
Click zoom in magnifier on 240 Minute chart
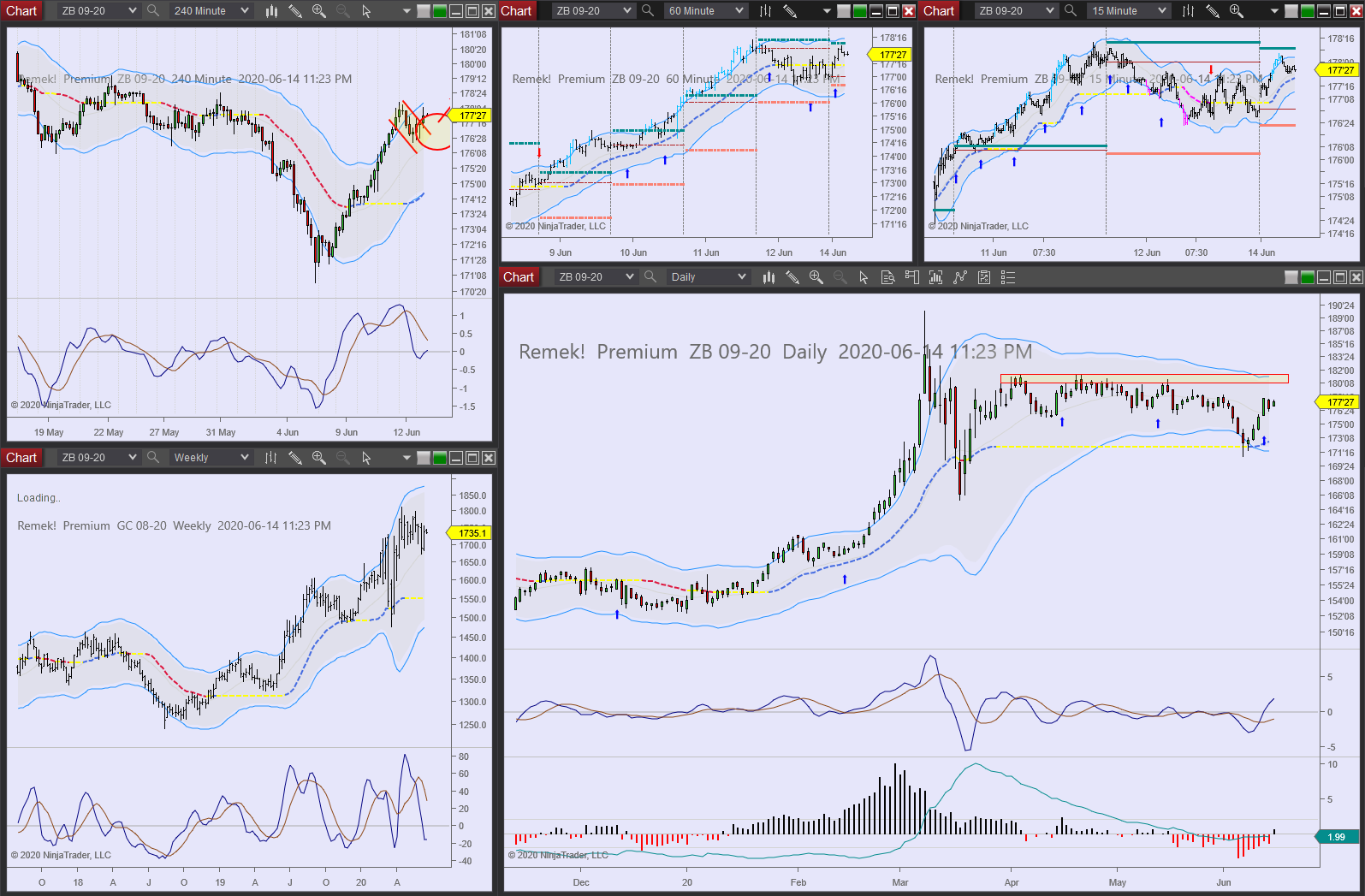coord(319,11)
